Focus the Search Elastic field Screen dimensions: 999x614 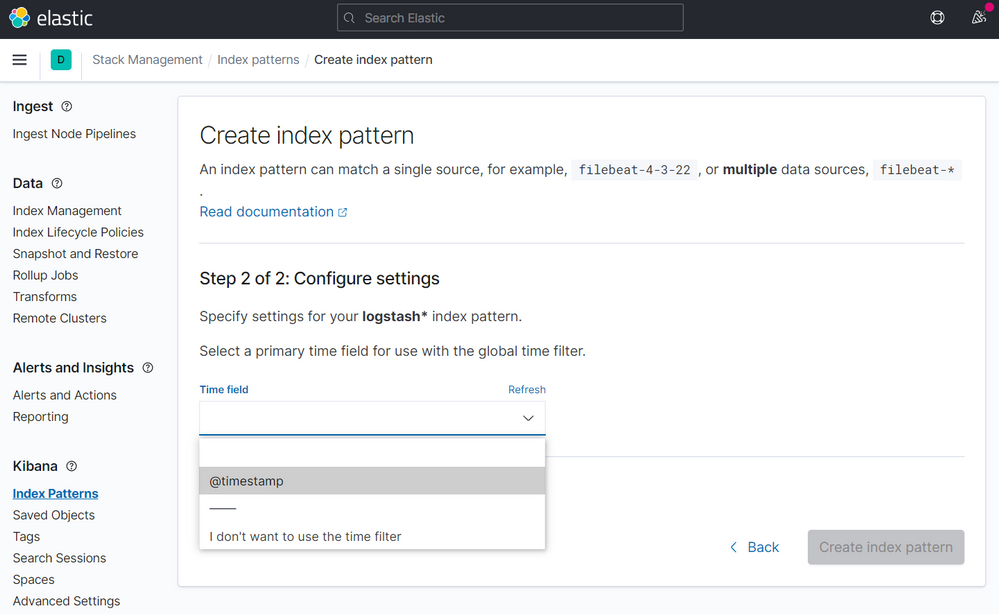click(510, 18)
